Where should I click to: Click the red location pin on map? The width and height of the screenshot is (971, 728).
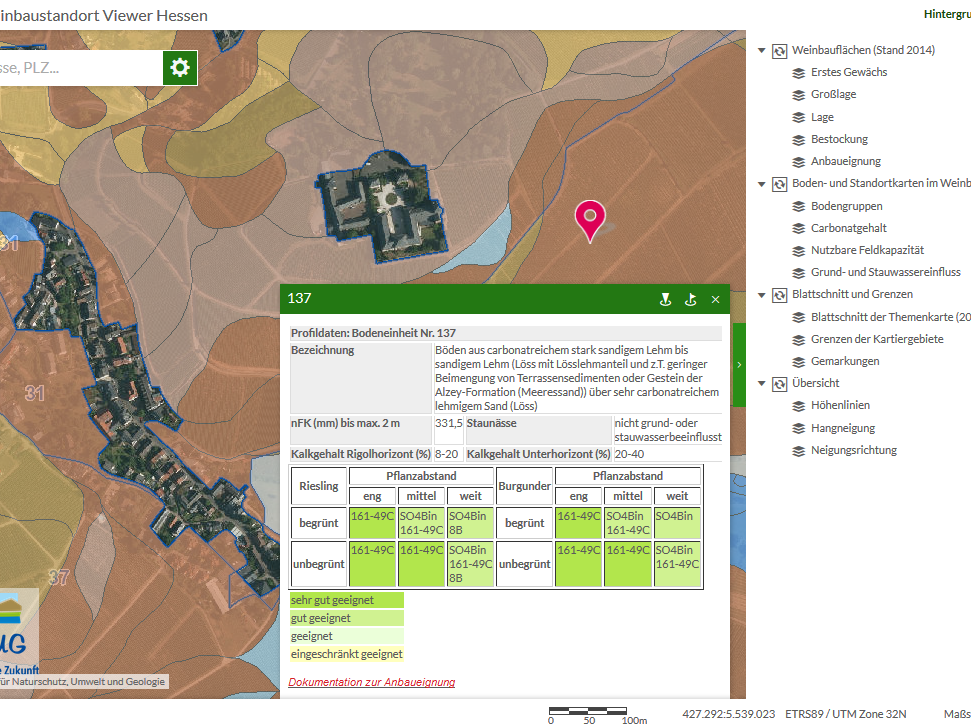590,219
